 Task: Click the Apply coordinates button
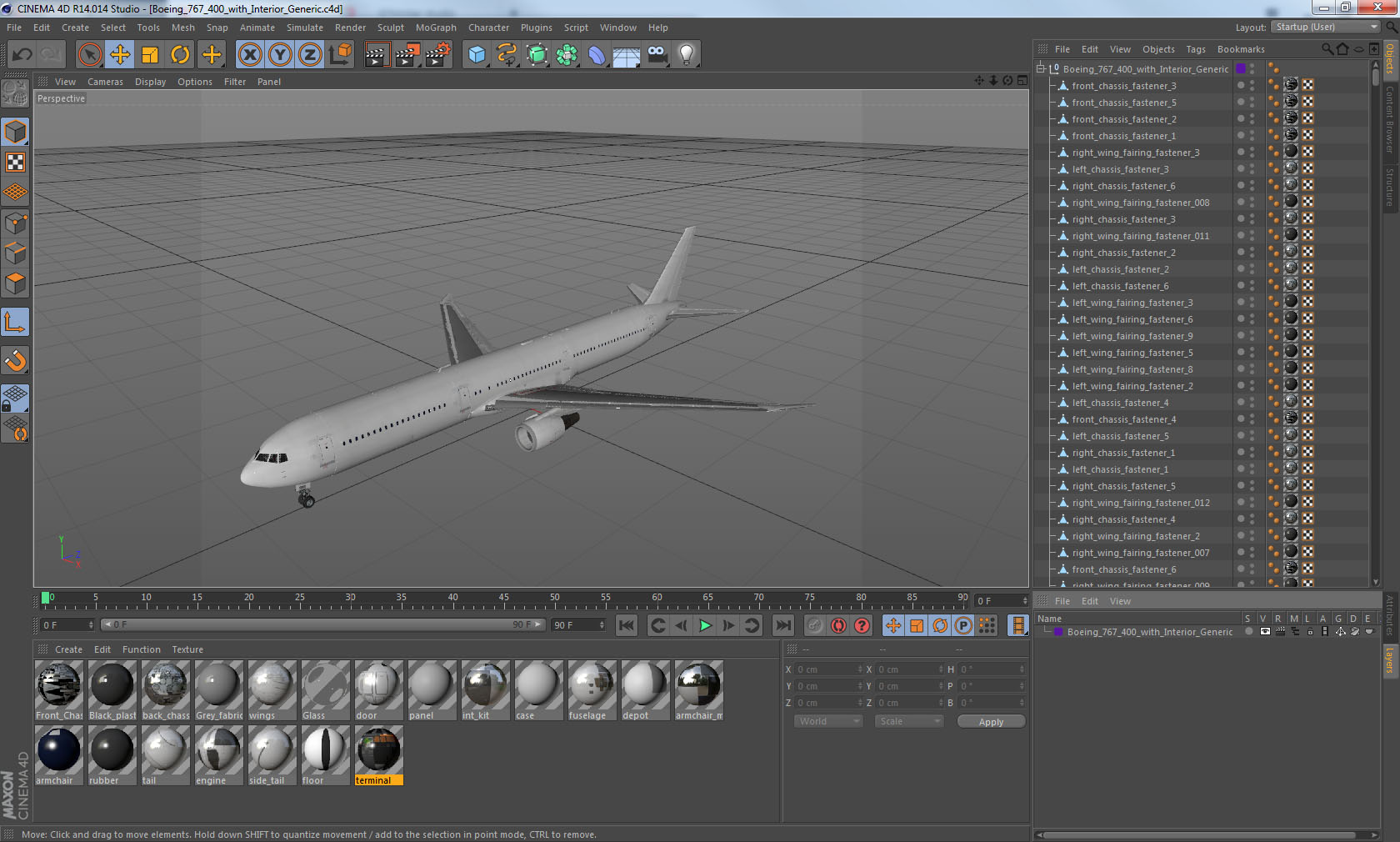click(x=991, y=722)
